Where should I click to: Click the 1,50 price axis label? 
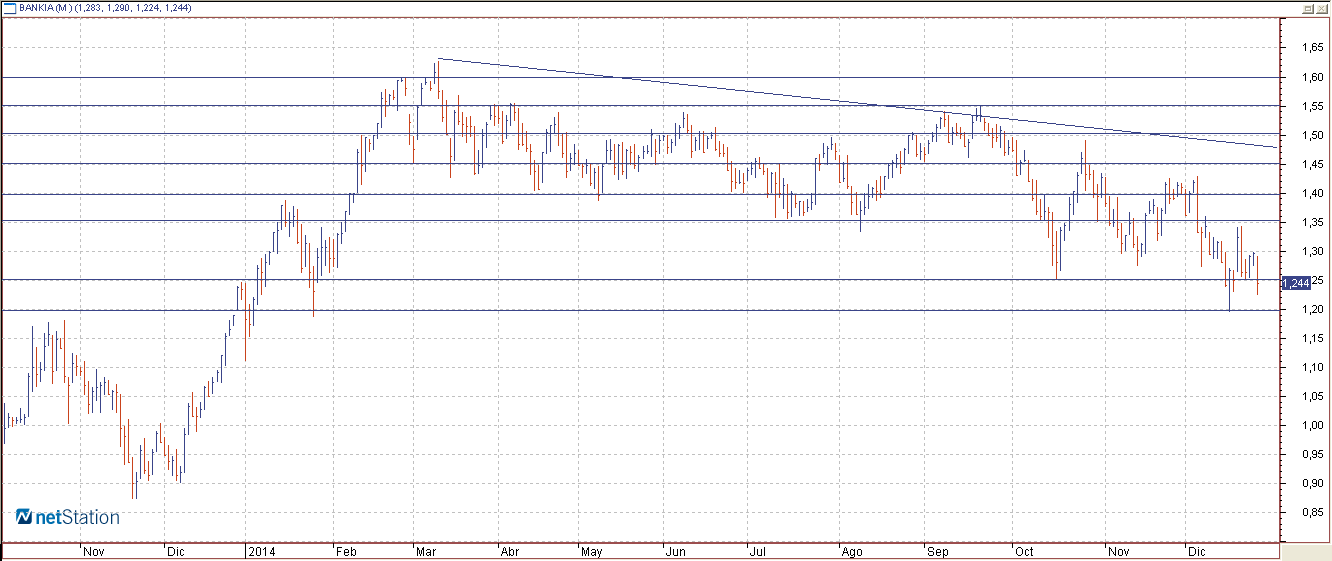(x=1313, y=135)
